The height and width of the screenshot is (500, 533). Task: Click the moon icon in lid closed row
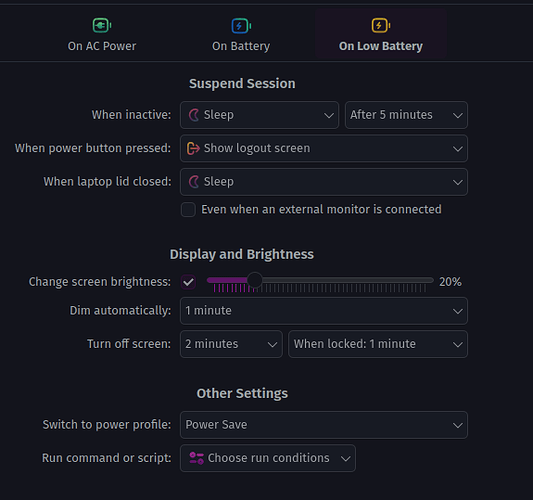(194, 182)
